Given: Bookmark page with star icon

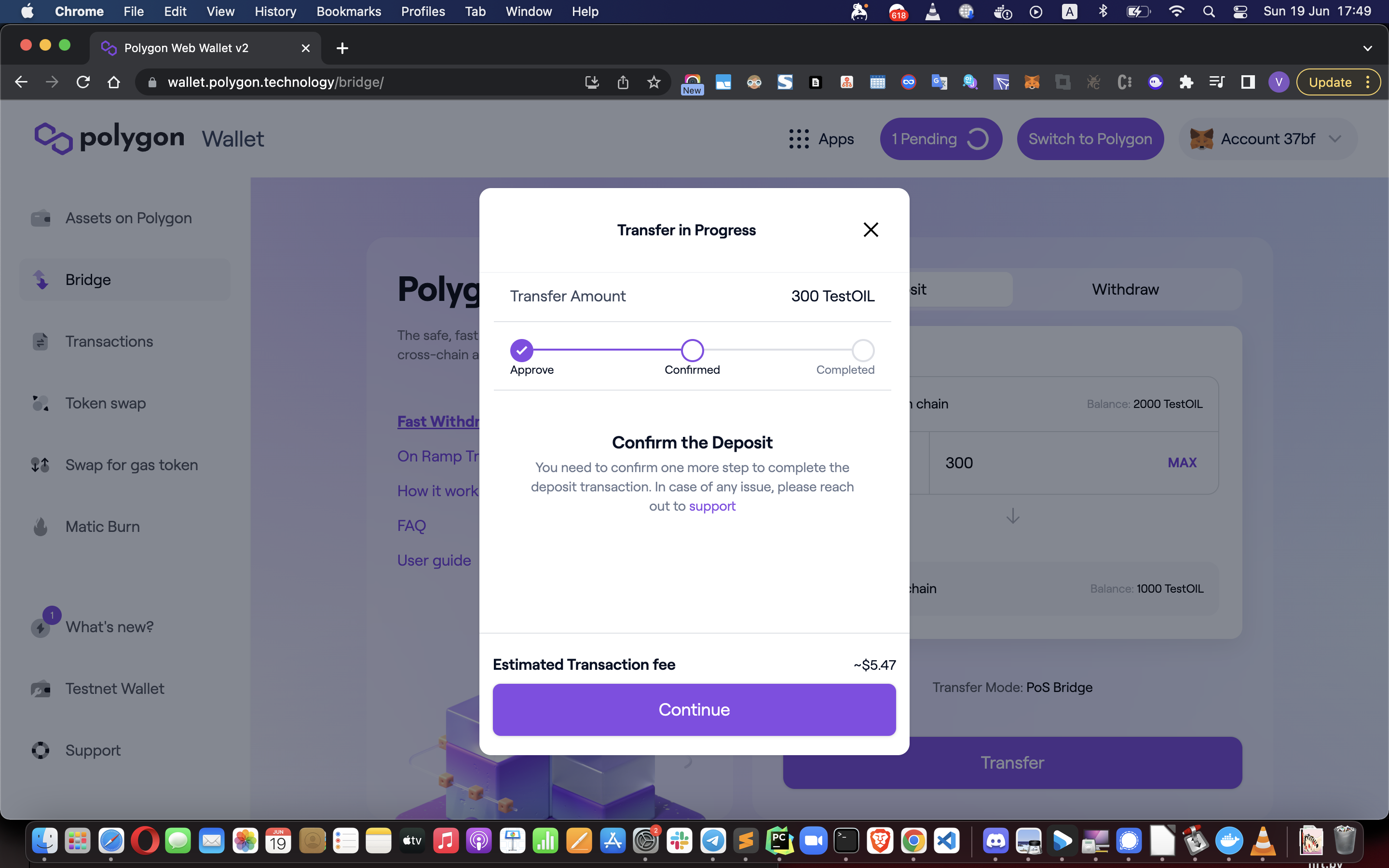Looking at the screenshot, I should tap(653, 82).
